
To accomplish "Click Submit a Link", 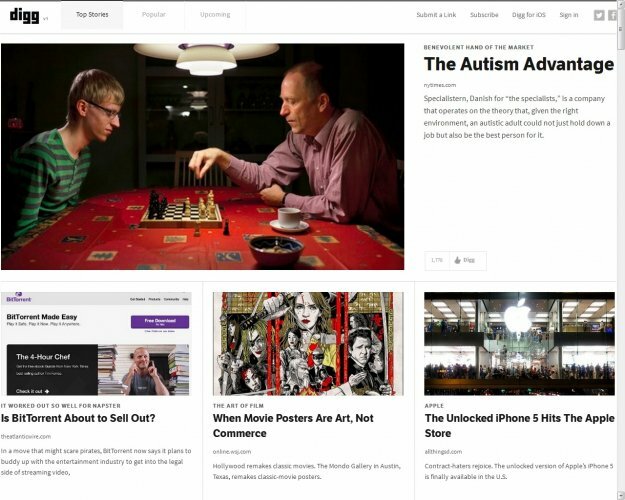I will (x=436, y=15).
